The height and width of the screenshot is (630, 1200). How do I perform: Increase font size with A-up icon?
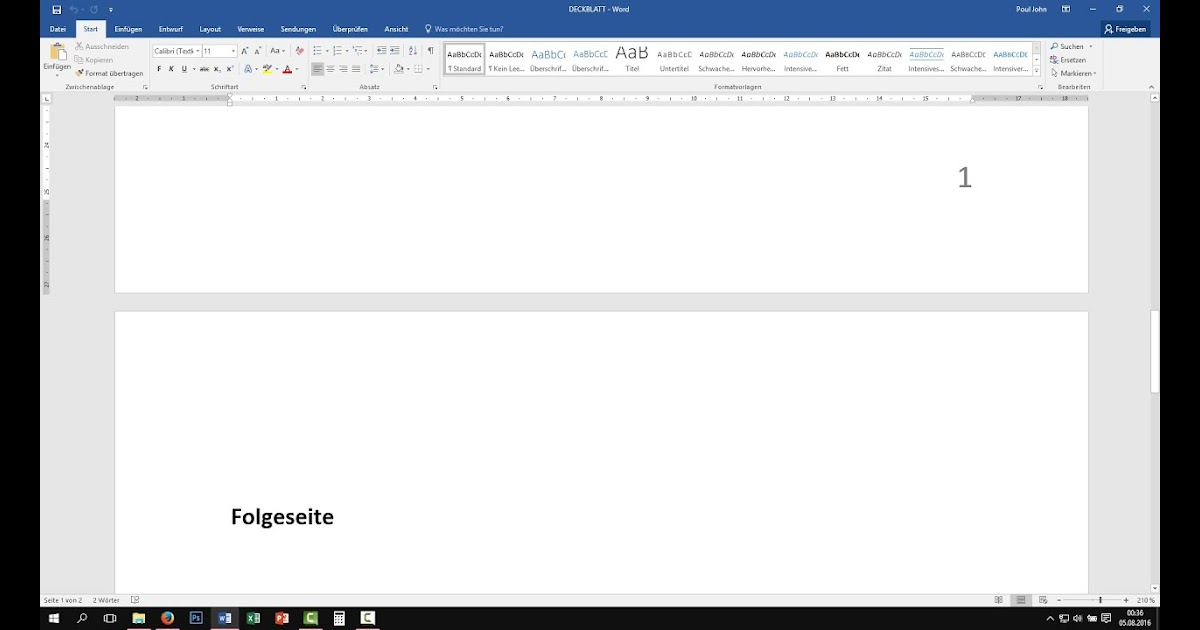(x=245, y=51)
